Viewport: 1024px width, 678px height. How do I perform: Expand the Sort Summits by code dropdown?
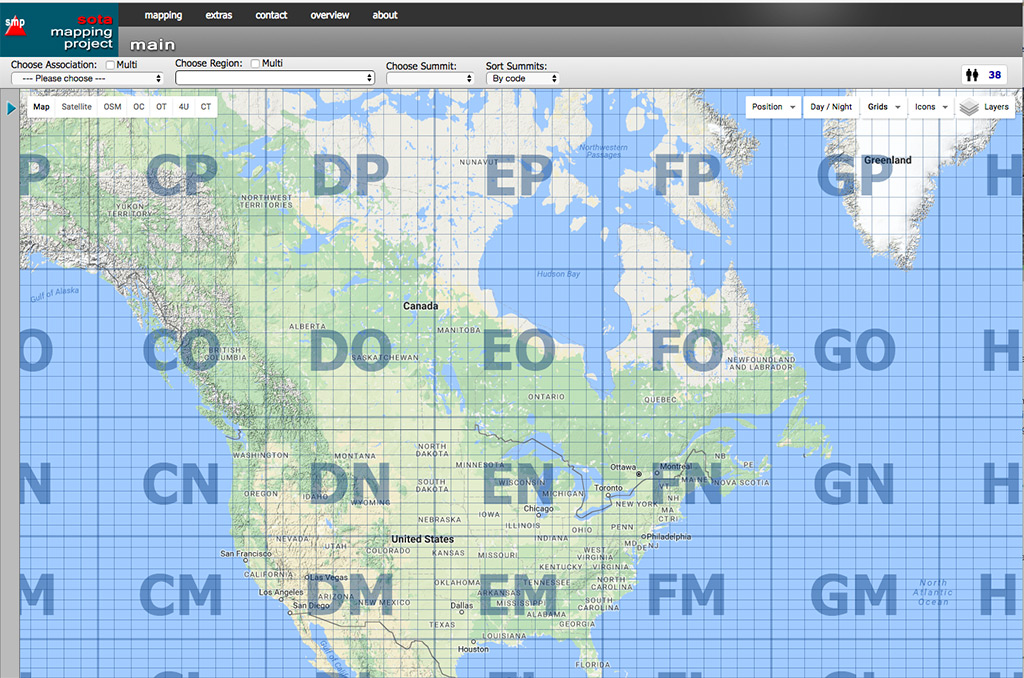pyautogui.click(x=522, y=78)
